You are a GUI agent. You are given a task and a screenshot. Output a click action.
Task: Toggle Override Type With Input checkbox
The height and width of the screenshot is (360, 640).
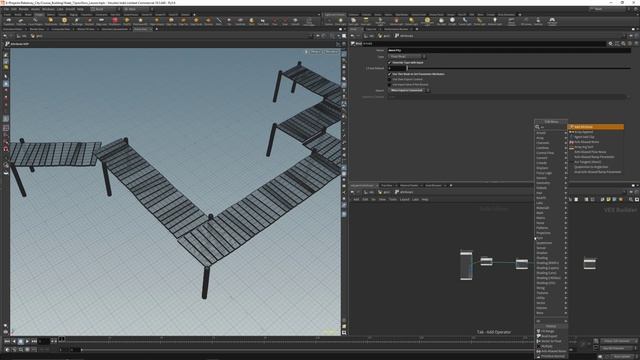389,62
